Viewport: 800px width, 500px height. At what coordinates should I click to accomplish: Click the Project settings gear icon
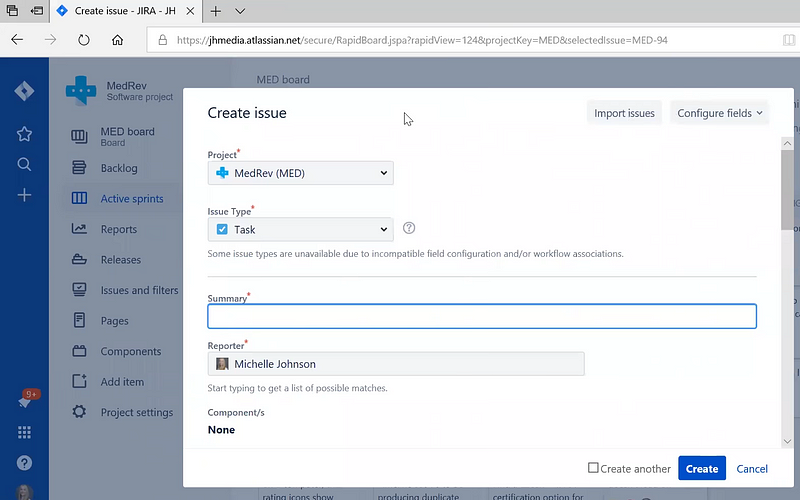pos(79,412)
